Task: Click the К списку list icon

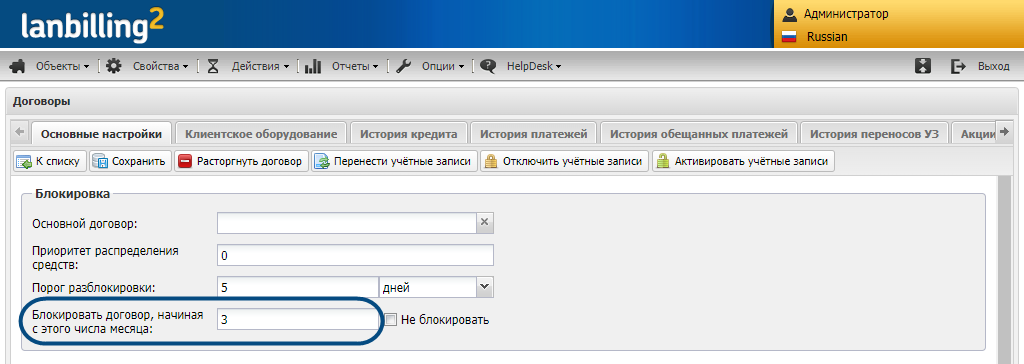Action: point(24,161)
